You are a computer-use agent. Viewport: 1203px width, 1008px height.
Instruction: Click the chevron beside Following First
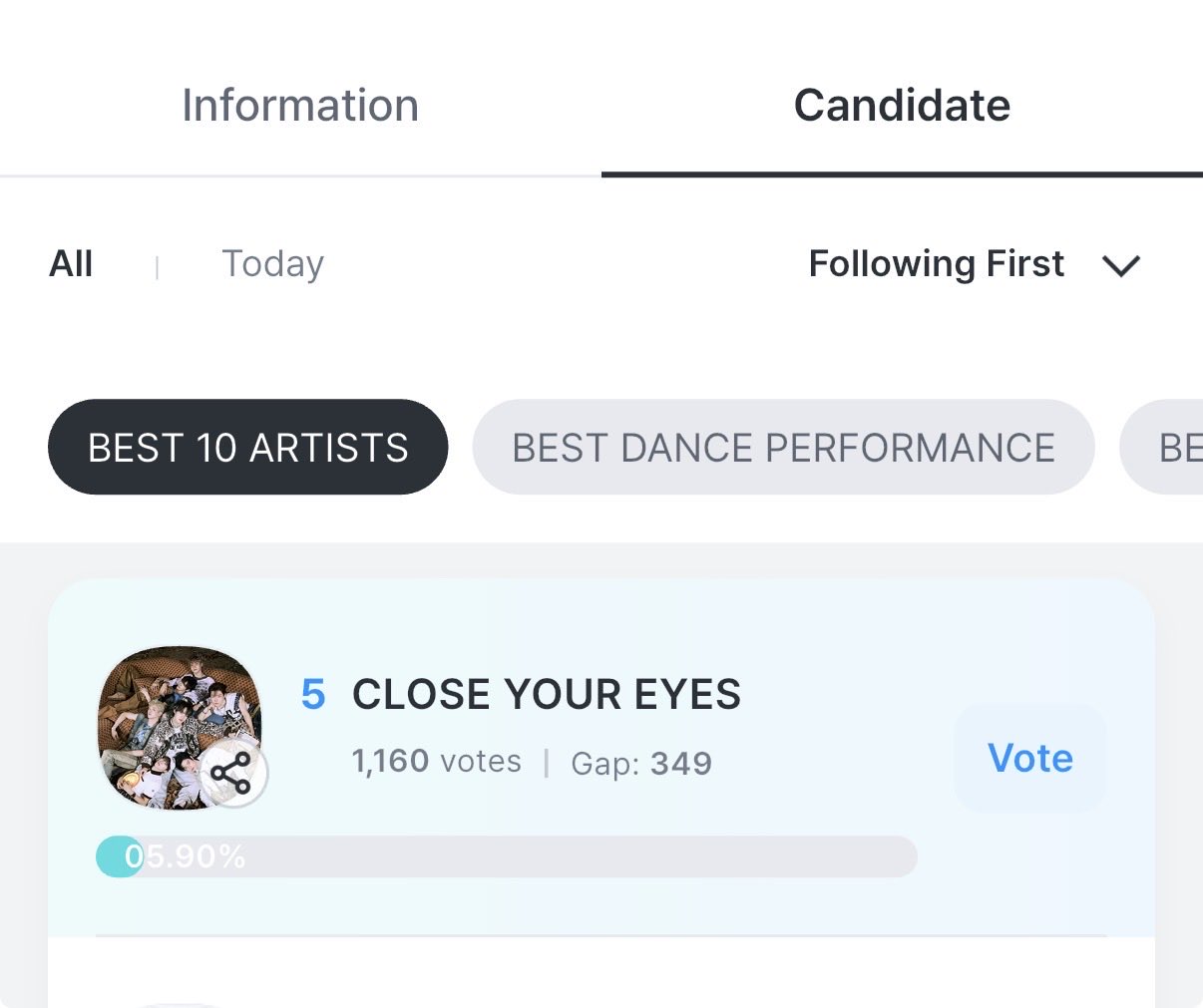[x=1121, y=265]
